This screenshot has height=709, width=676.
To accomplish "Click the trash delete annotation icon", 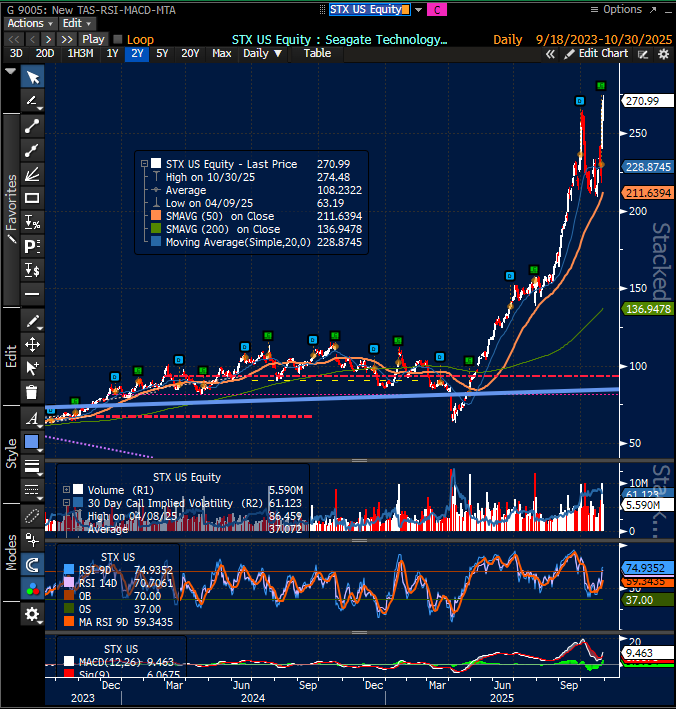I will tap(33, 392).
